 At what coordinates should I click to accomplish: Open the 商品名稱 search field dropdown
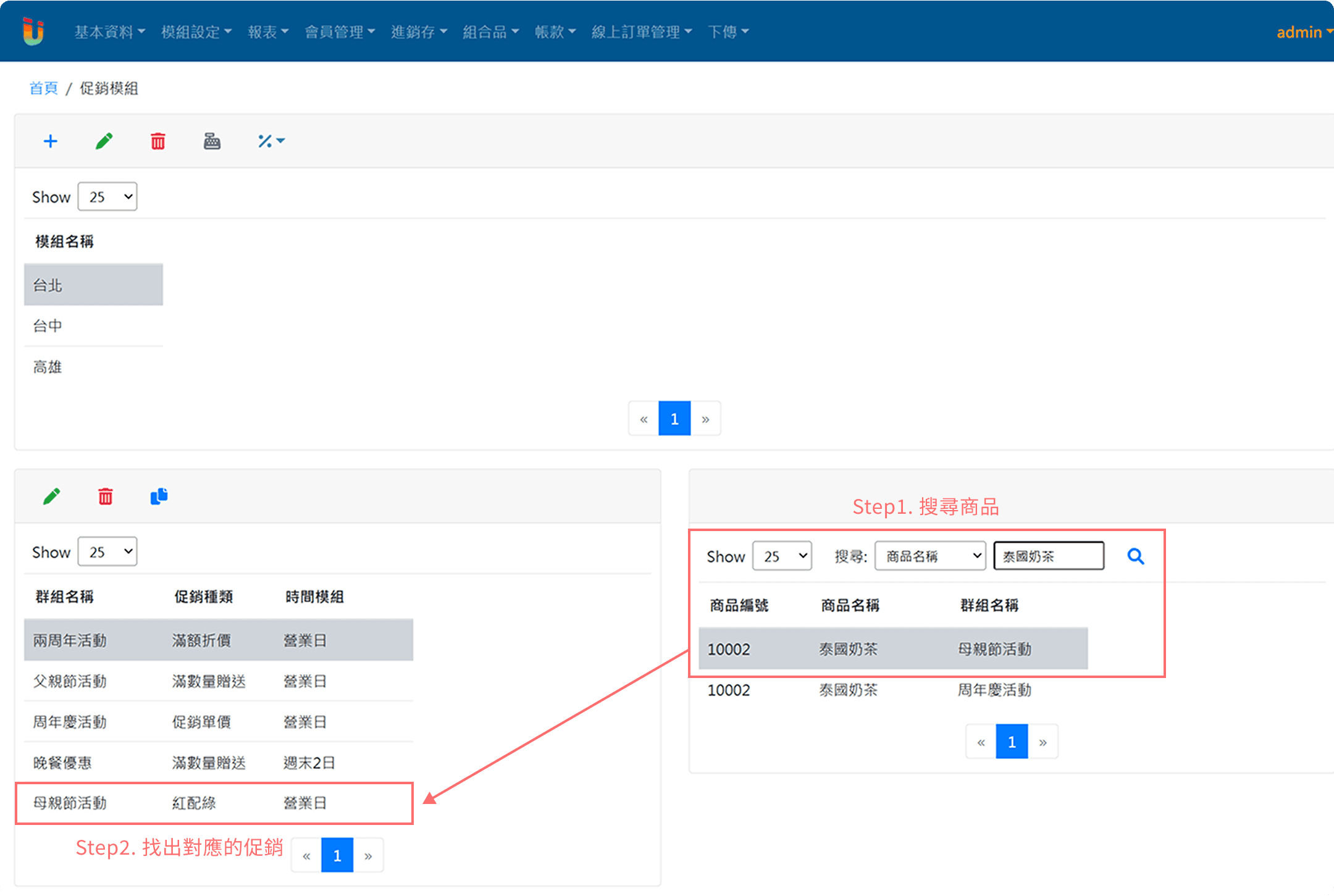(929, 556)
